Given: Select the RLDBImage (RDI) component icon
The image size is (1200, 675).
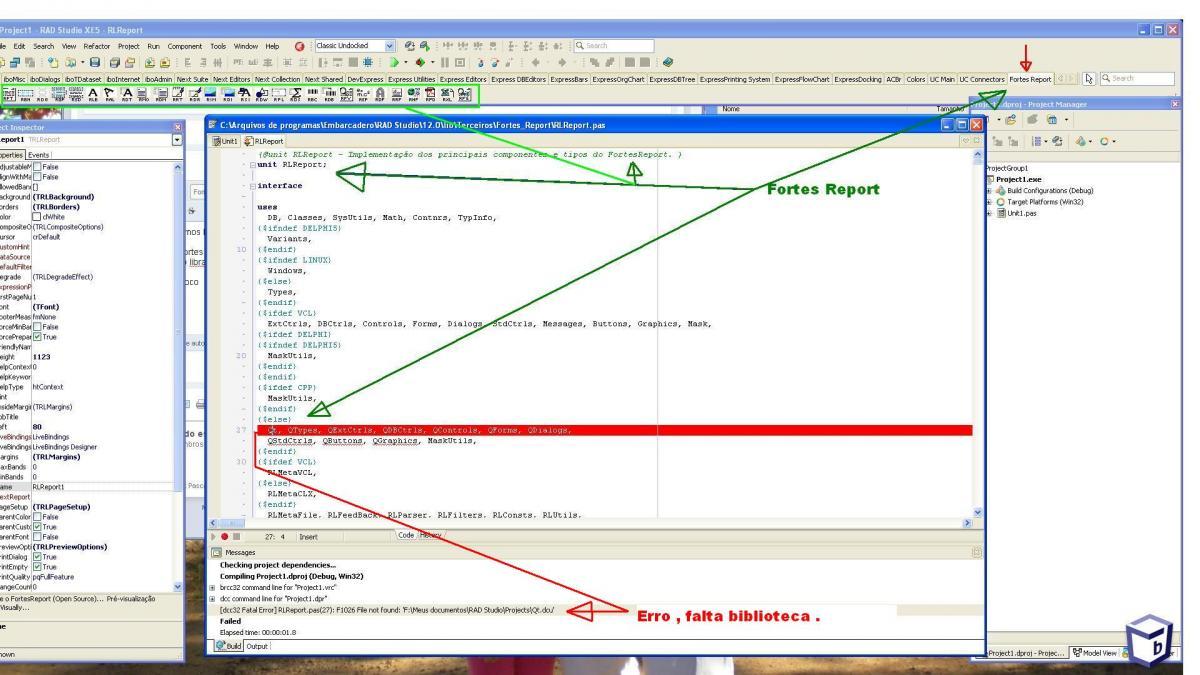Looking at the screenshot, I should tap(227, 94).
